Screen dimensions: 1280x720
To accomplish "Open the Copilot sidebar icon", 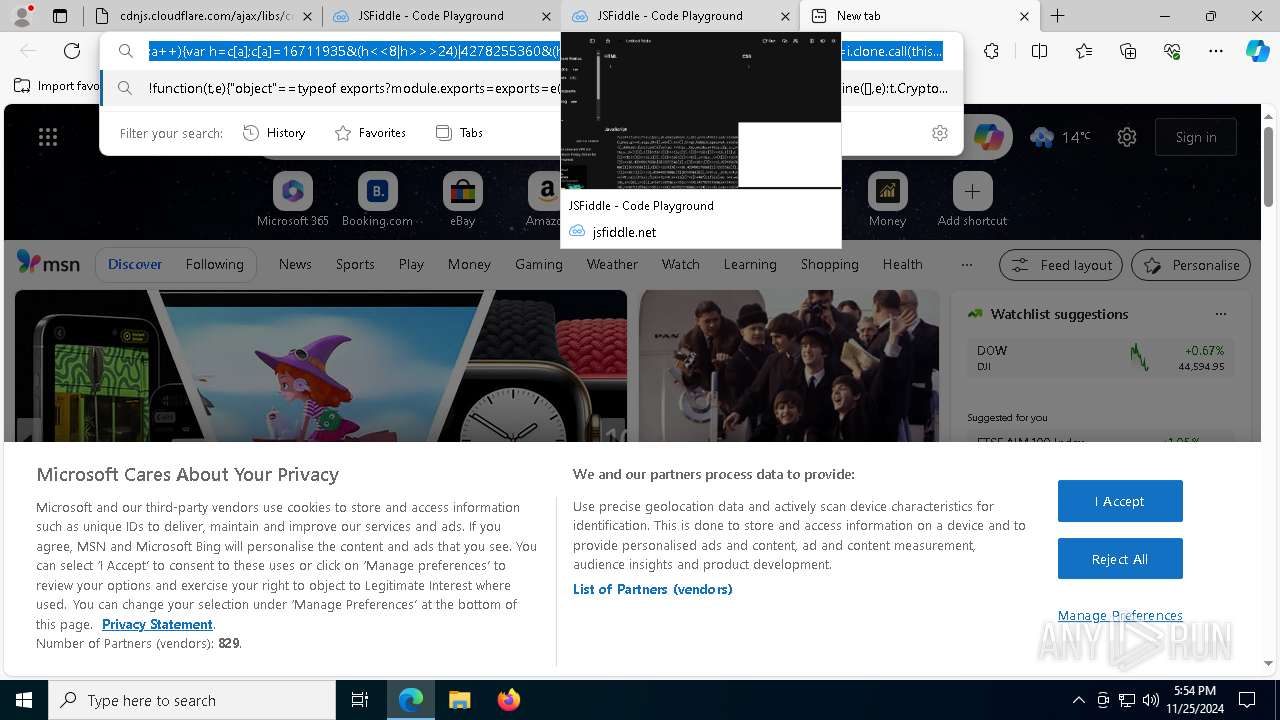I will (1257, 51).
